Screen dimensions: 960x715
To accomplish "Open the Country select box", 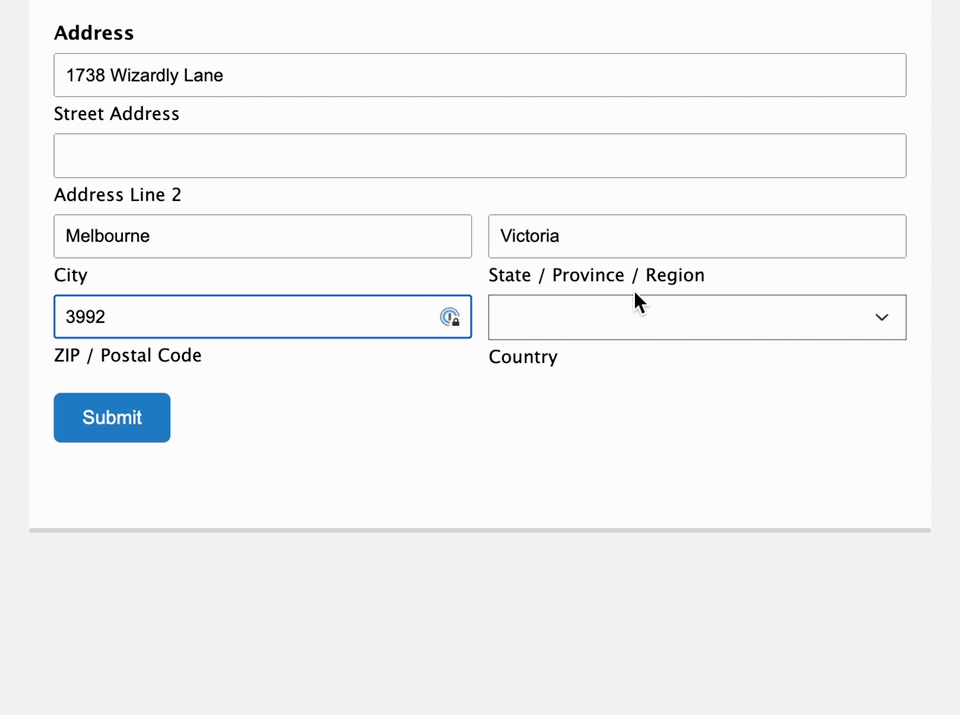I will coord(697,317).
